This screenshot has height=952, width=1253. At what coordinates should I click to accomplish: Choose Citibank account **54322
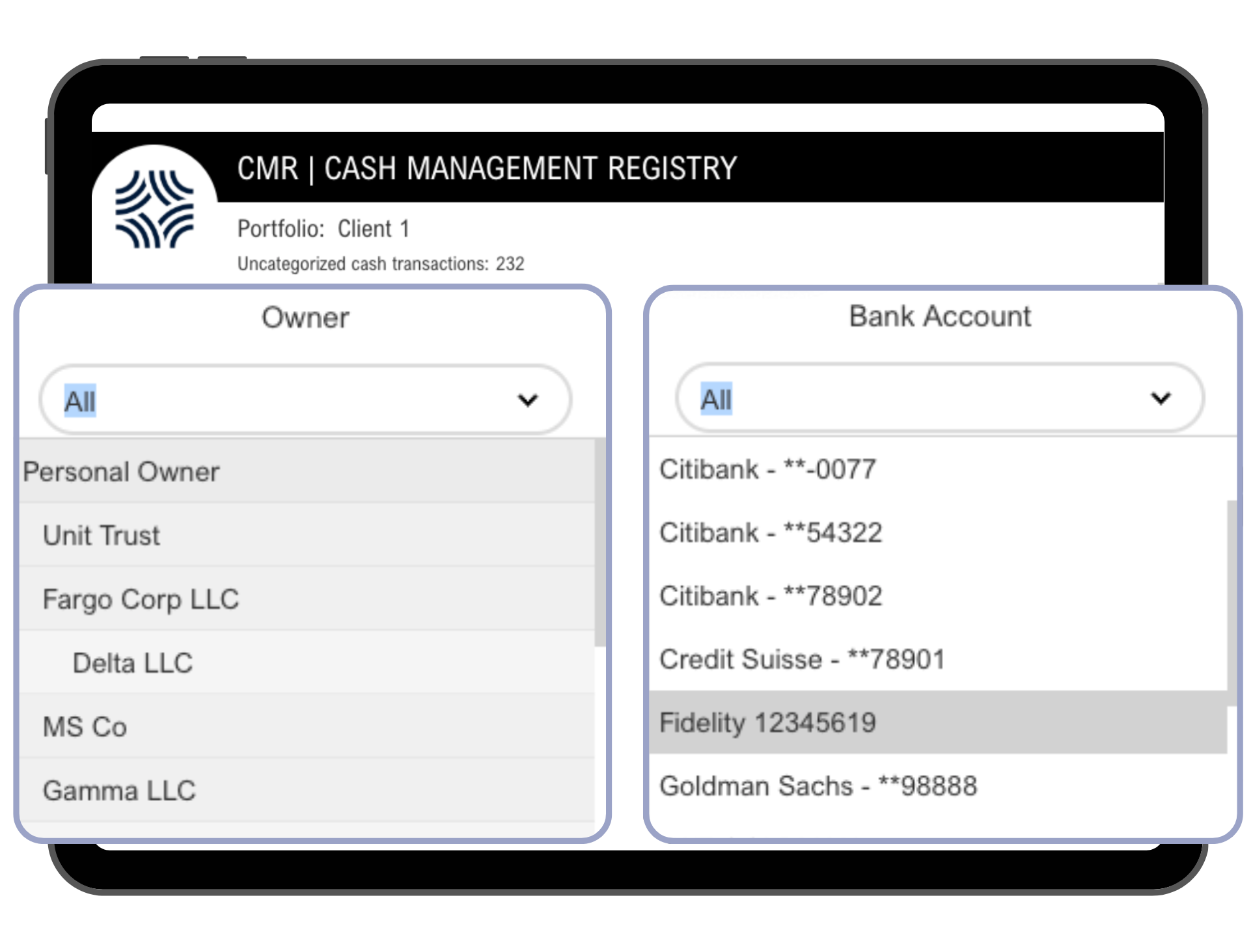point(771,532)
